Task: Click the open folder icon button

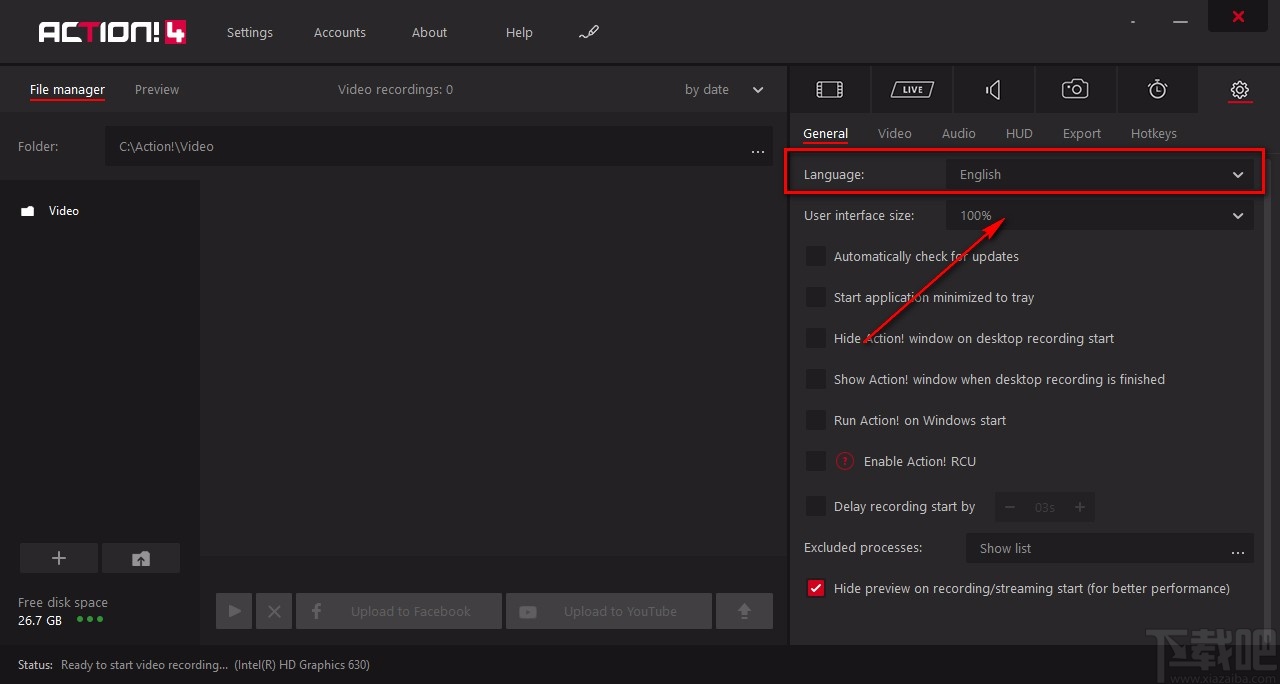Action: click(141, 558)
